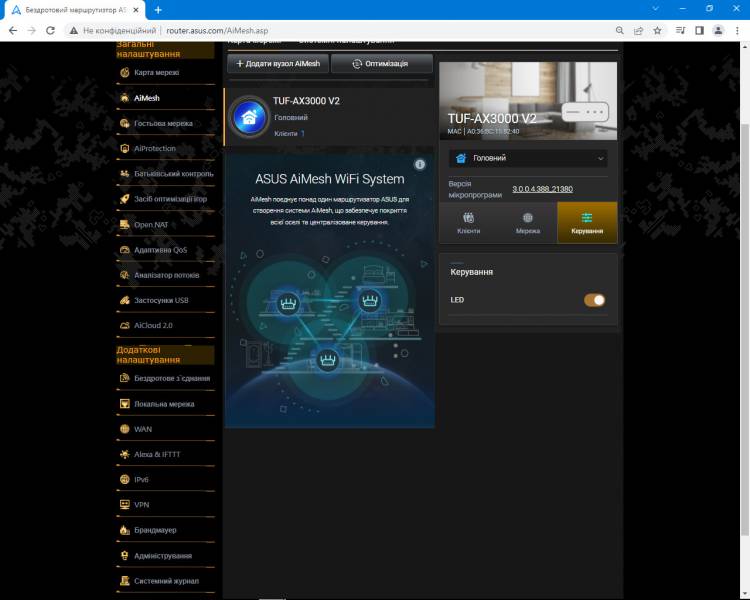Image resolution: width=750 pixels, height=600 pixels.
Task: Open Локальна мережа LAN icon
Action: [x=124, y=404]
